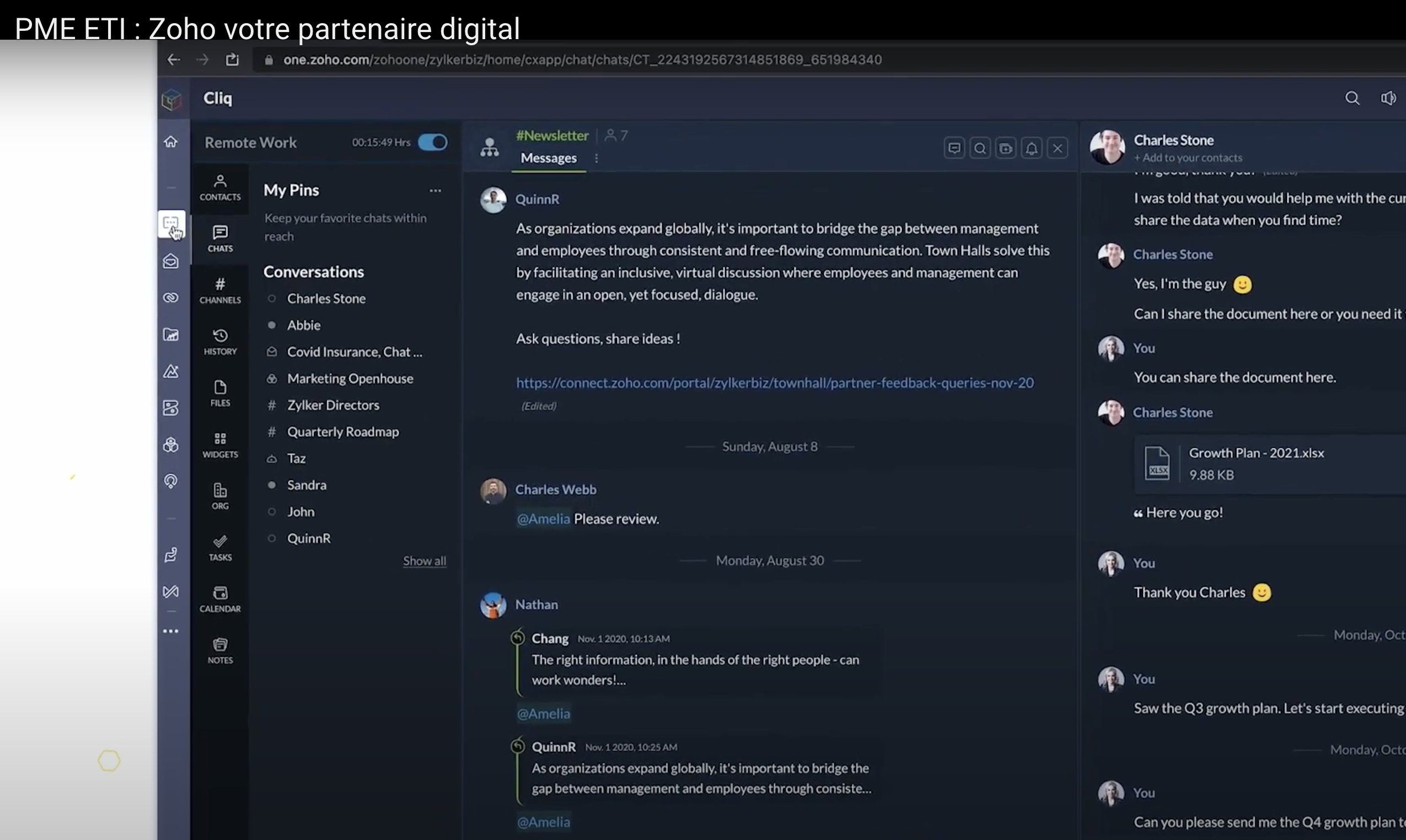Open the John conversation
Screen dimensions: 1406x840
click(x=300, y=511)
